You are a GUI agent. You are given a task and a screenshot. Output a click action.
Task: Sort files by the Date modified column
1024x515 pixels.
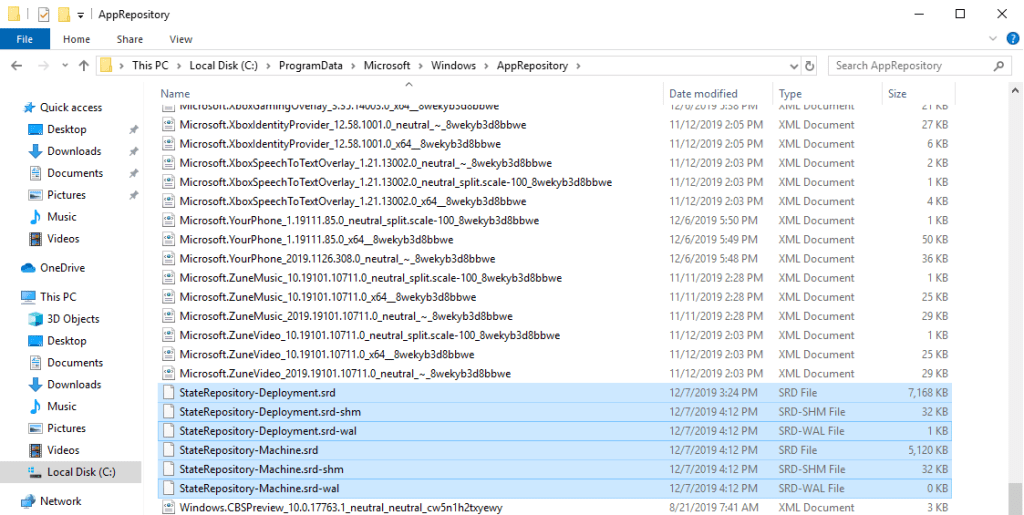point(703,94)
